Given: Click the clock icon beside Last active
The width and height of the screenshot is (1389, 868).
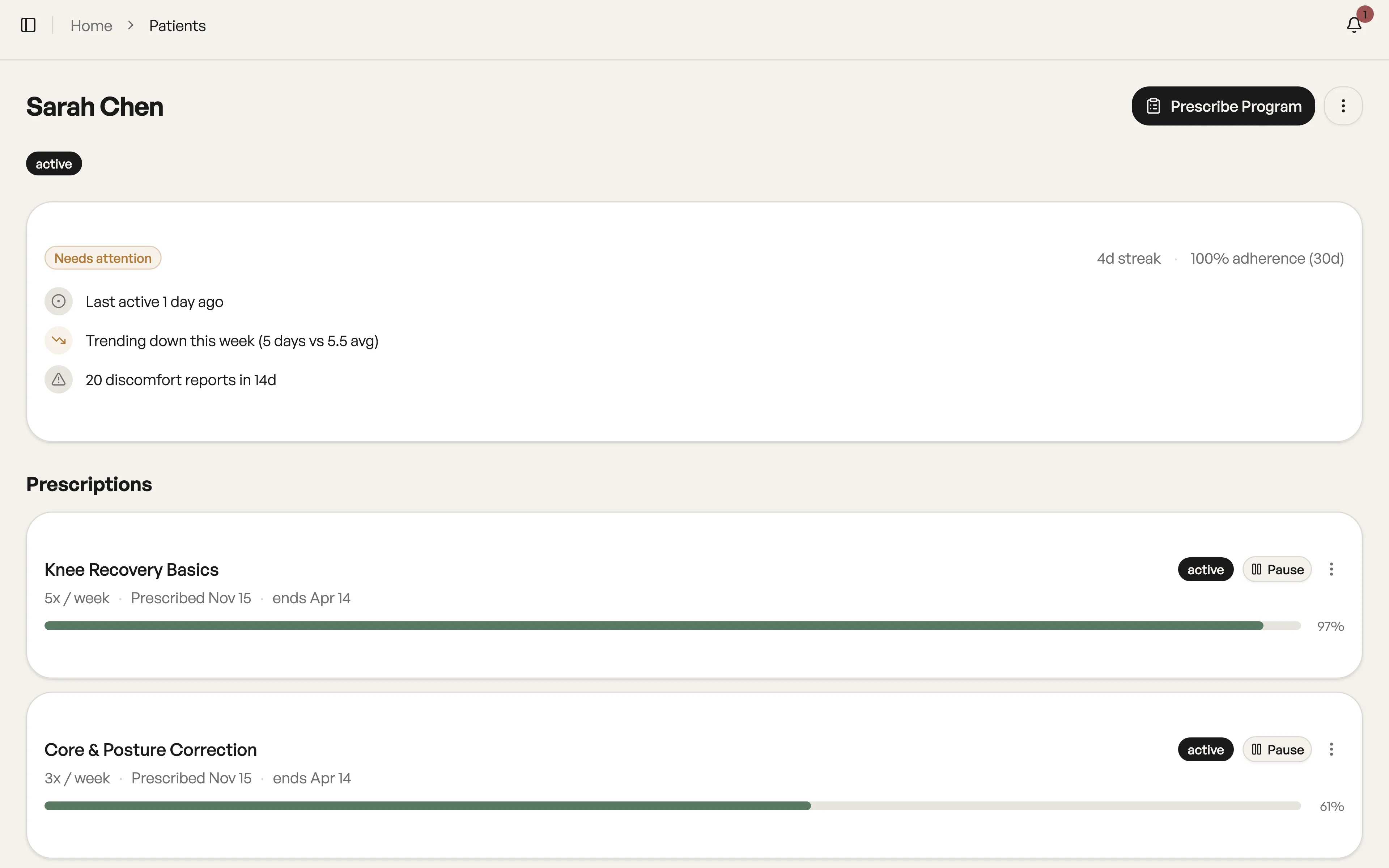Looking at the screenshot, I should tap(59, 301).
